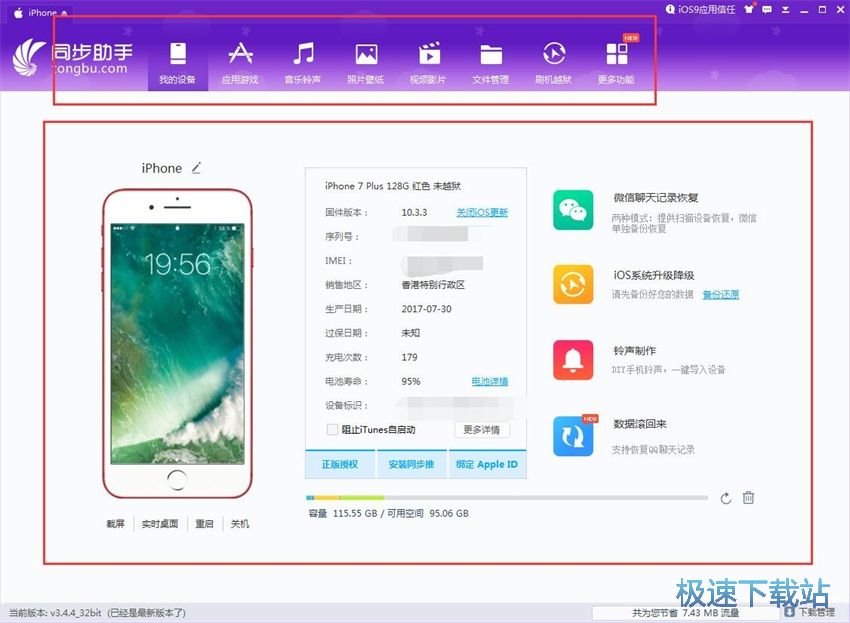
Task: Click the 安装同步推 button
Action: [x=411, y=464]
